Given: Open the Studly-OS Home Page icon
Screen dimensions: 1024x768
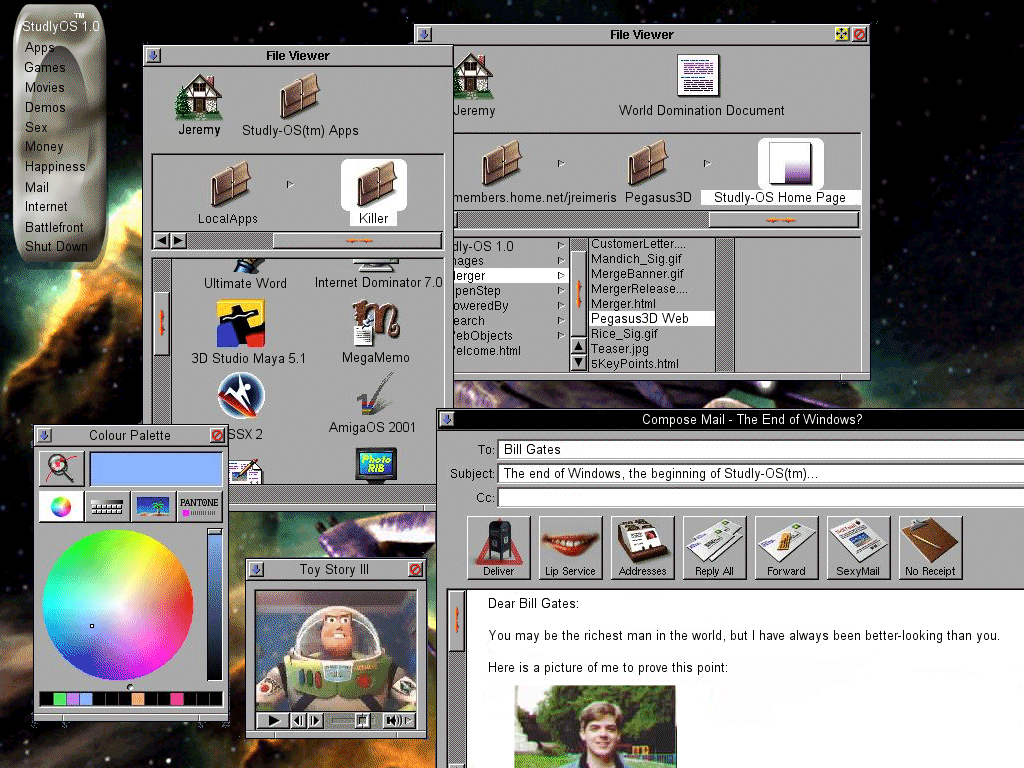Looking at the screenshot, I should [x=790, y=163].
